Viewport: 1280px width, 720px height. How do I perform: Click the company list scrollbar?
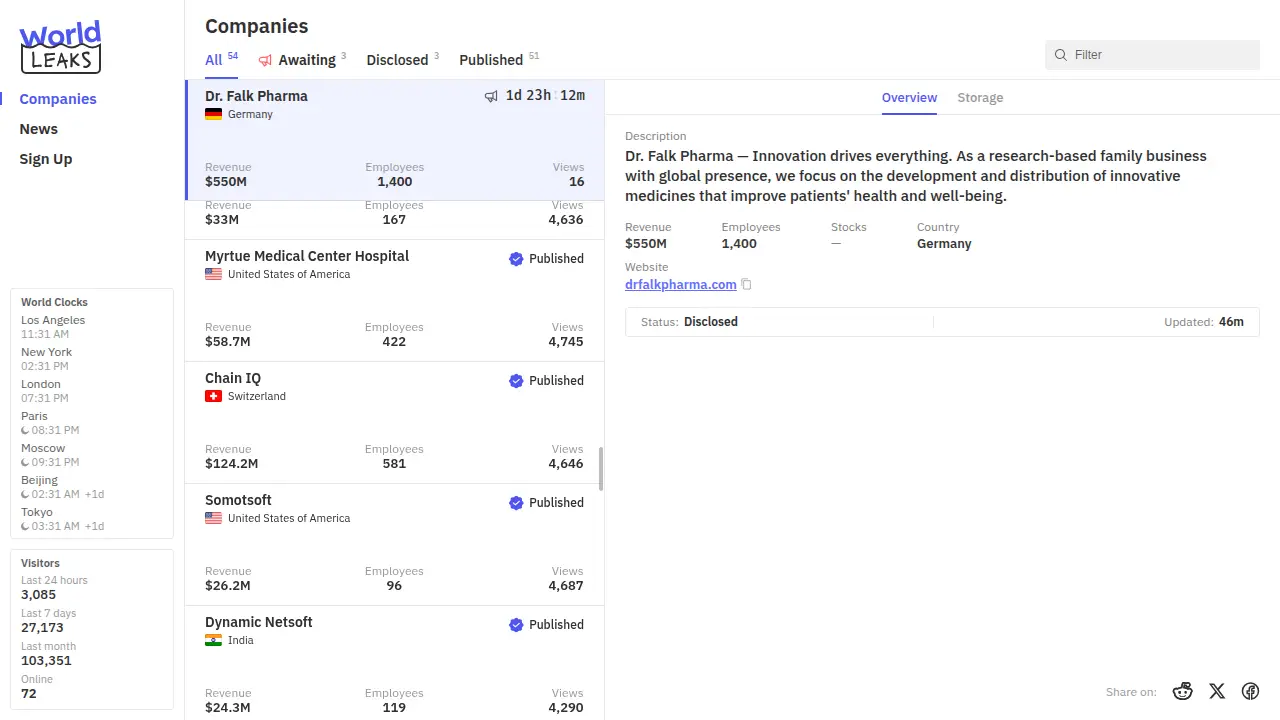[601, 468]
